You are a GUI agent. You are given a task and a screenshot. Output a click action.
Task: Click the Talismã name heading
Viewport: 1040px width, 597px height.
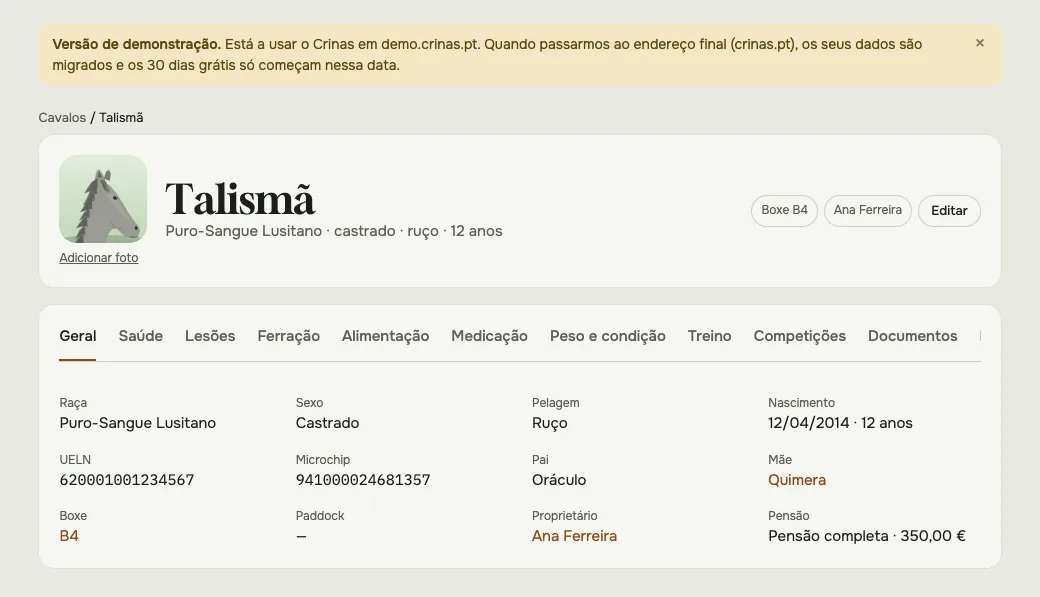point(240,198)
